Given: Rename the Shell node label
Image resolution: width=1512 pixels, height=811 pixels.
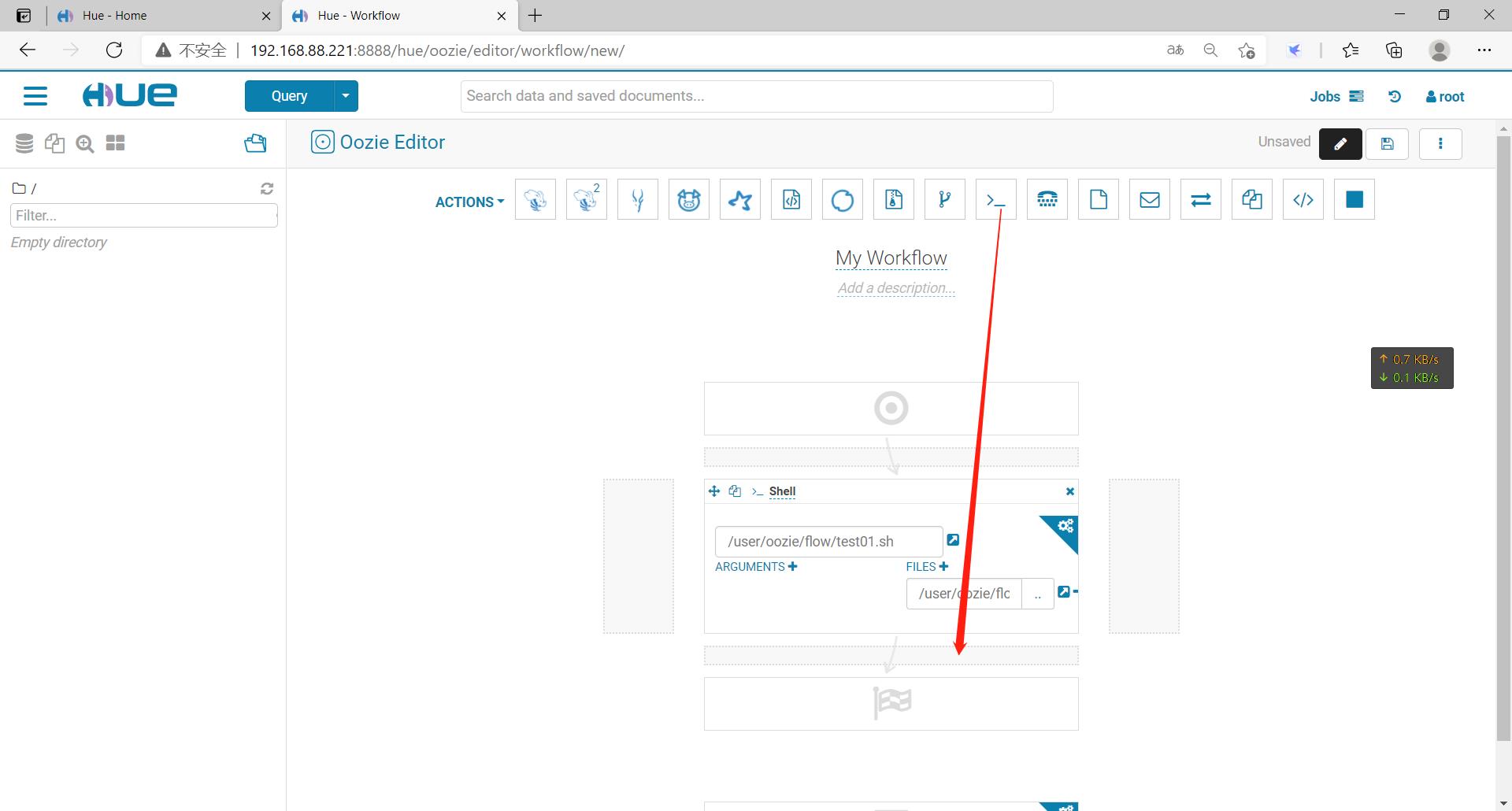Looking at the screenshot, I should click(x=782, y=491).
